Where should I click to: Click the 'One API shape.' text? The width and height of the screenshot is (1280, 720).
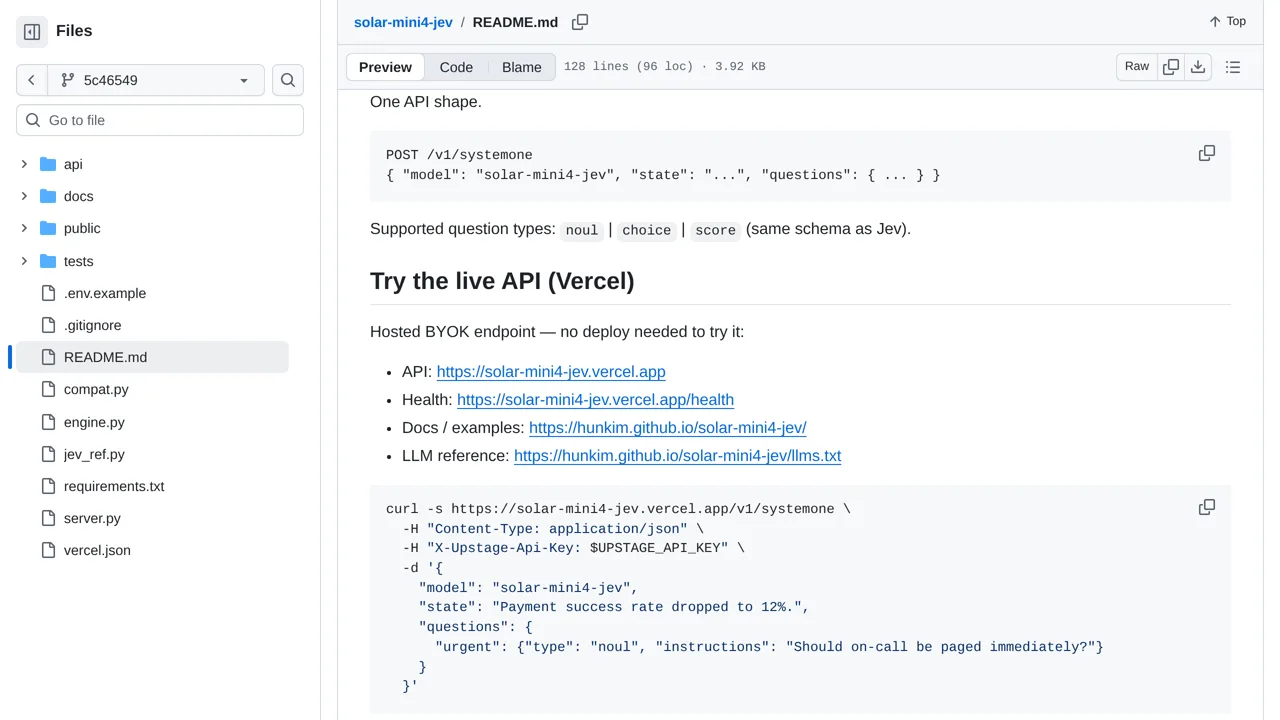426,102
